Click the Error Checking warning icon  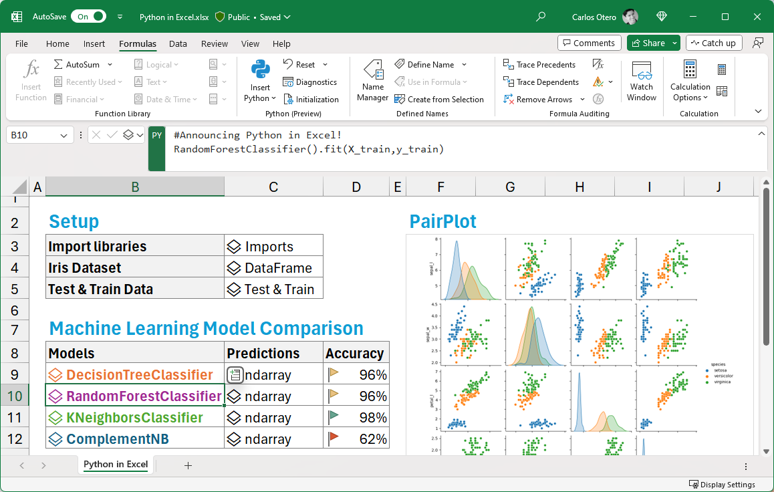(x=598, y=82)
